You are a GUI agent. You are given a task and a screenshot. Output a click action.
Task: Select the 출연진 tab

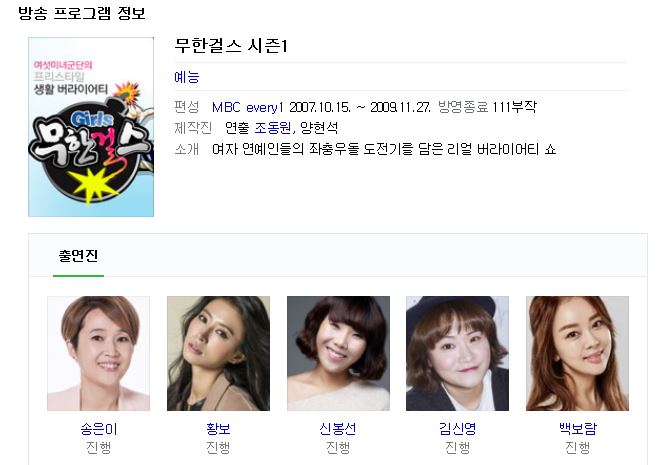point(78,256)
